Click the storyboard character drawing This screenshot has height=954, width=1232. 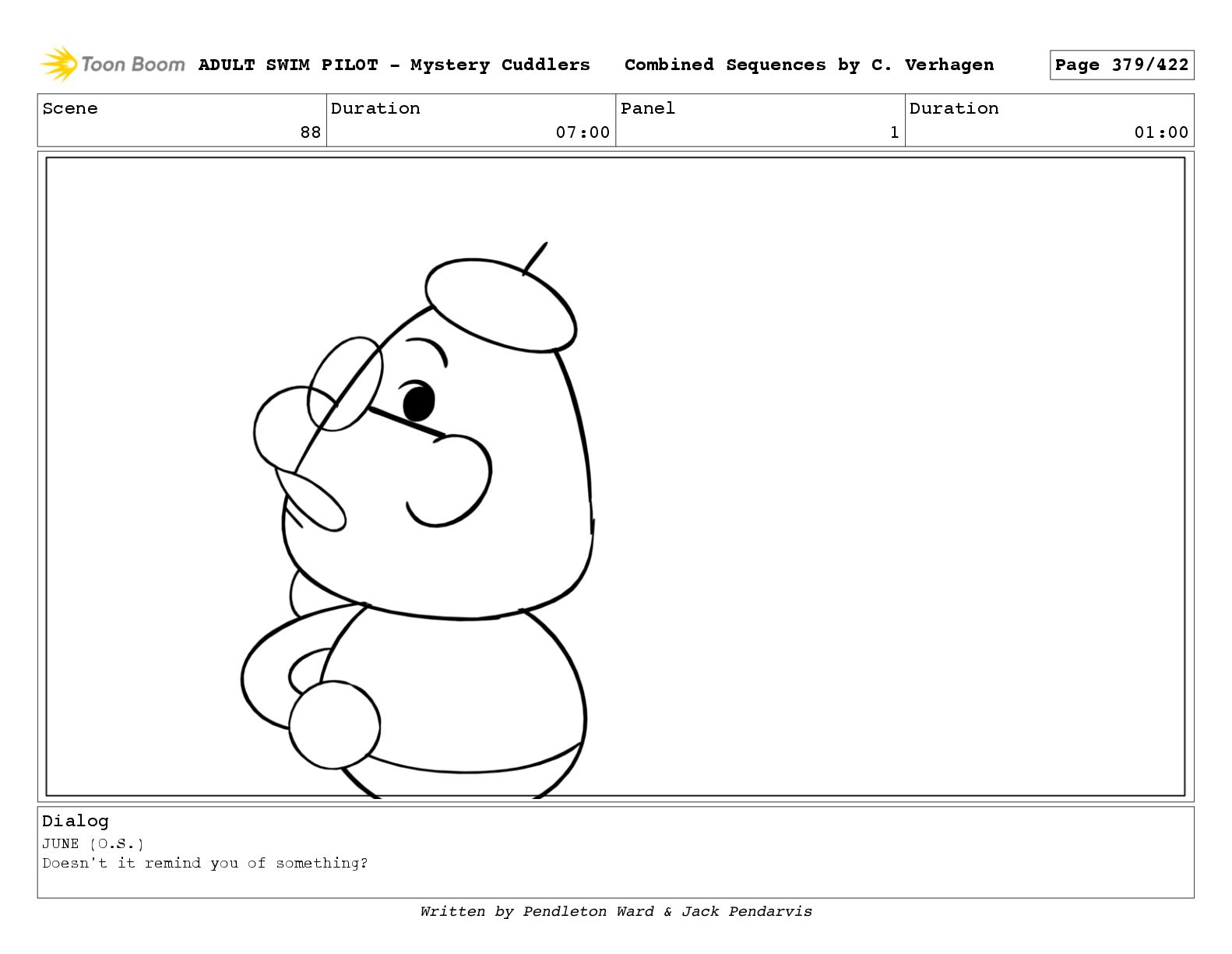click(418, 520)
